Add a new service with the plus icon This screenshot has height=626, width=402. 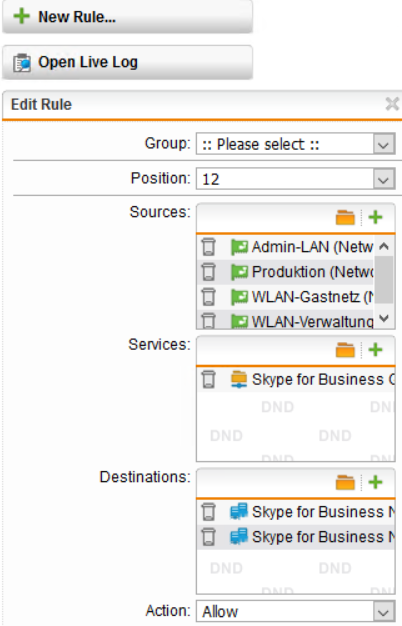(x=375, y=350)
